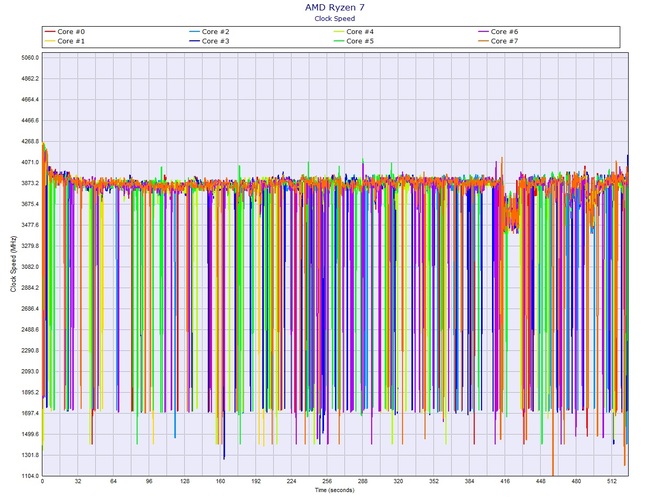Select the Core #3 legend label
Viewport: 670px width, 502px height.
tap(215, 41)
